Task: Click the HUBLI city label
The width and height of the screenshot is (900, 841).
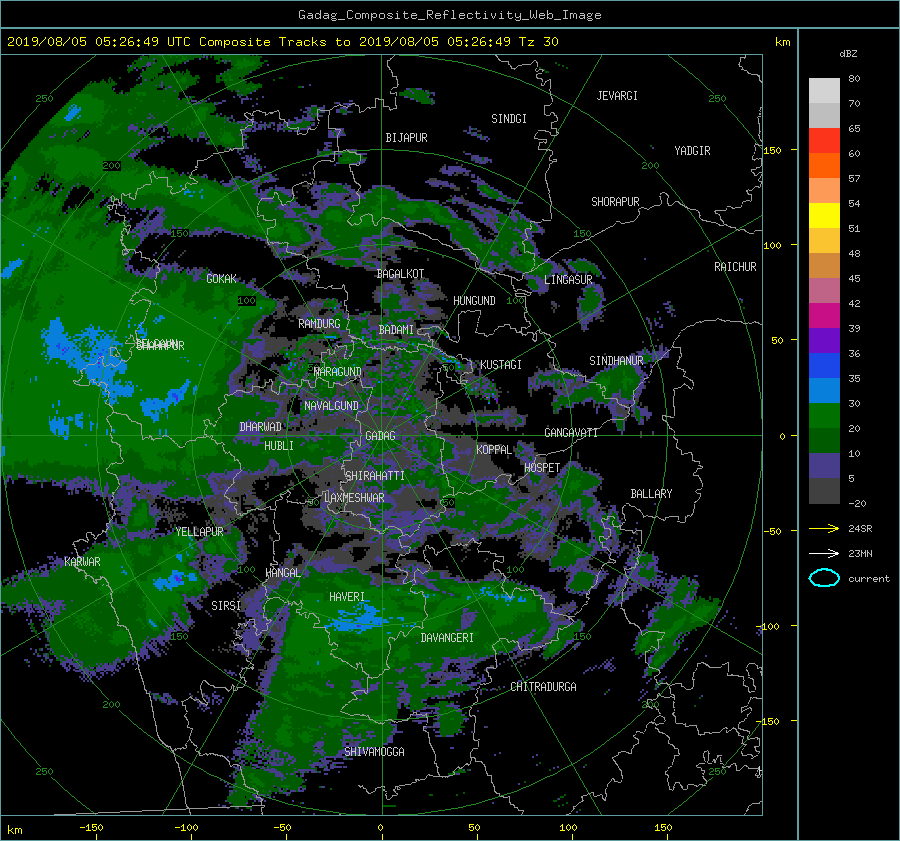Action: 279,446
